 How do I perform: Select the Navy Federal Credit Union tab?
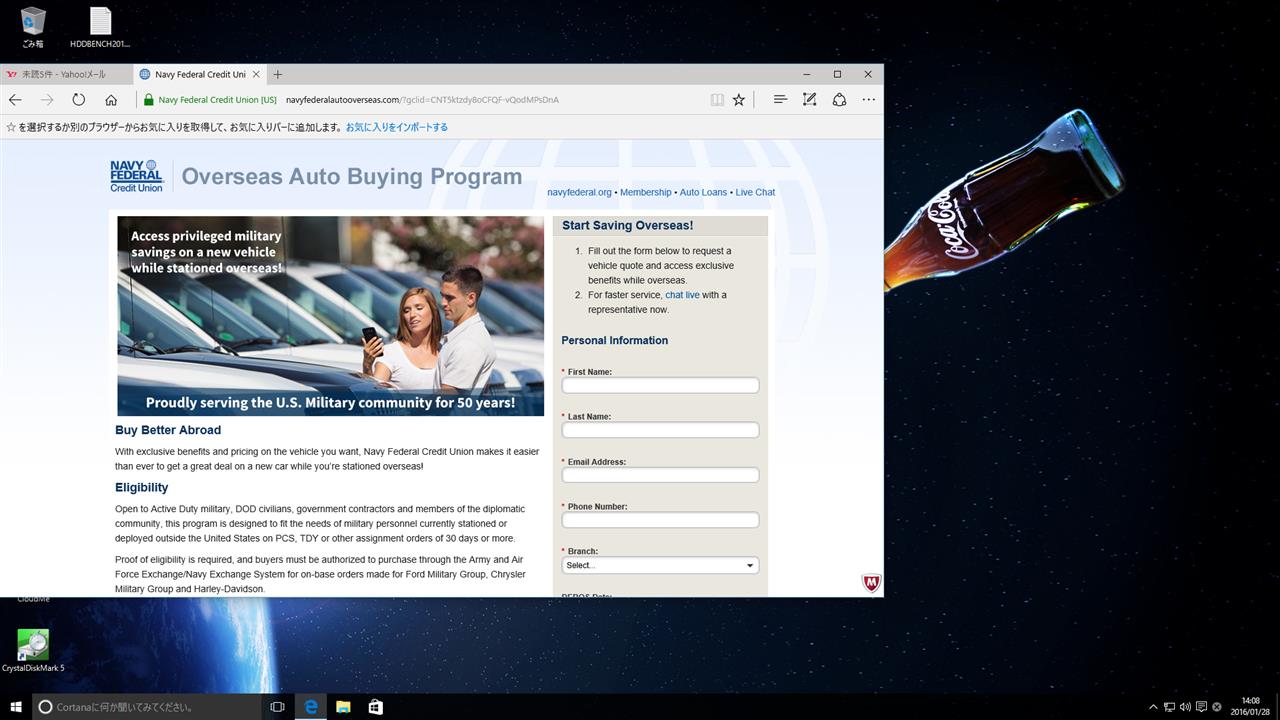coord(199,74)
